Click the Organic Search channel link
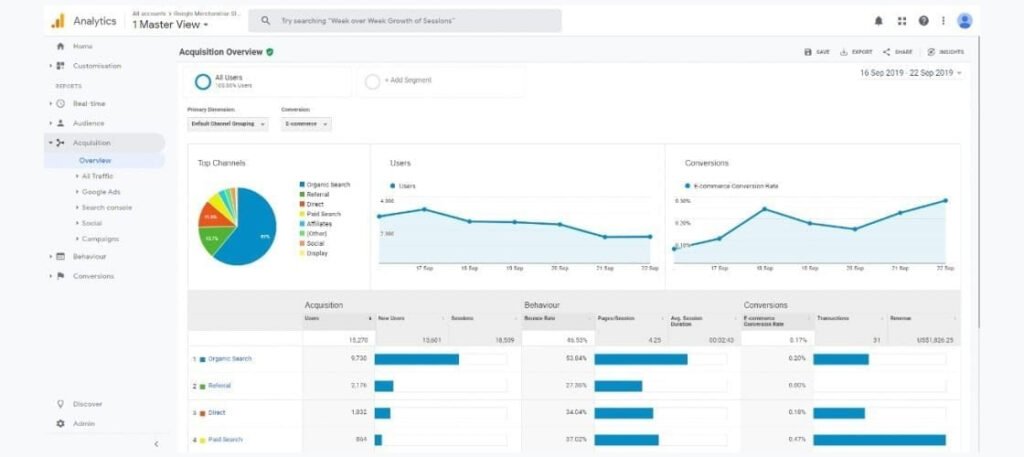1024x457 pixels. click(229, 358)
